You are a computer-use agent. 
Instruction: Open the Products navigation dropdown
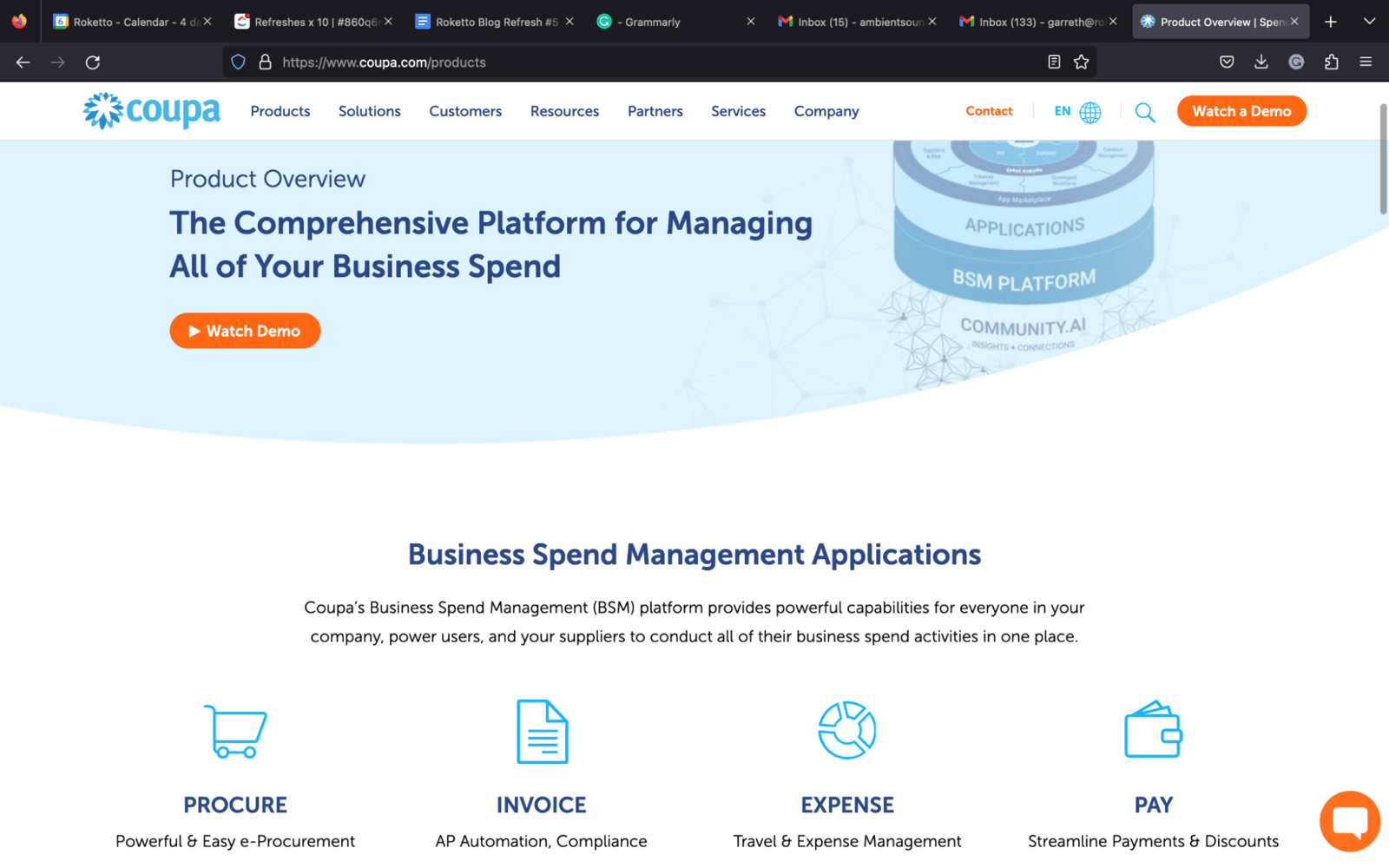(280, 111)
